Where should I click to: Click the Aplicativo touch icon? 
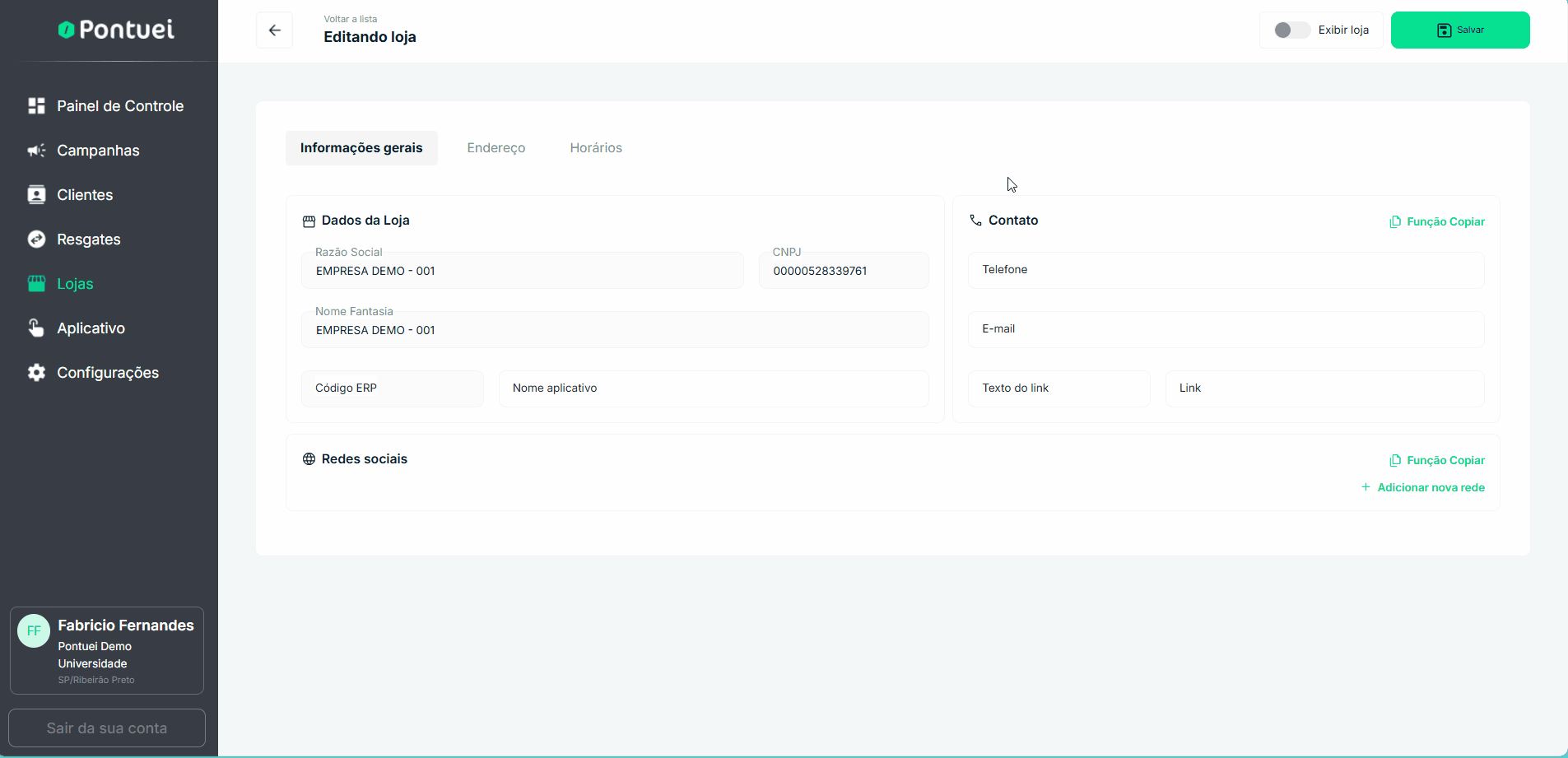[x=36, y=328]
